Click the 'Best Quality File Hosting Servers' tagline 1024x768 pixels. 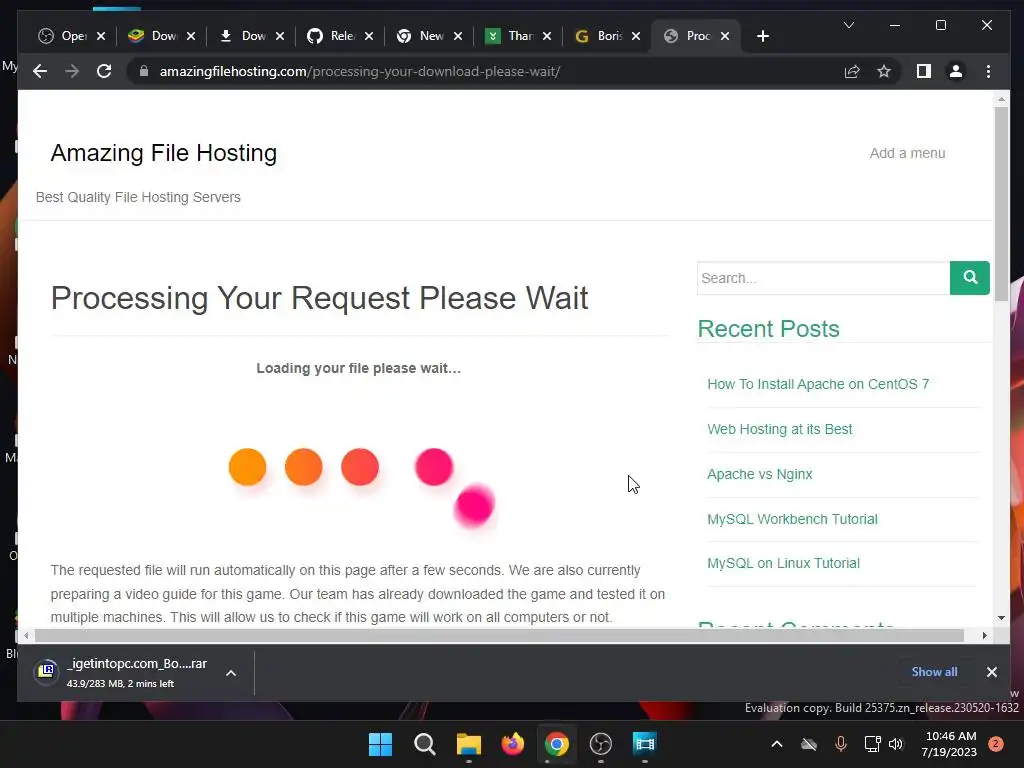coord(138,197)
